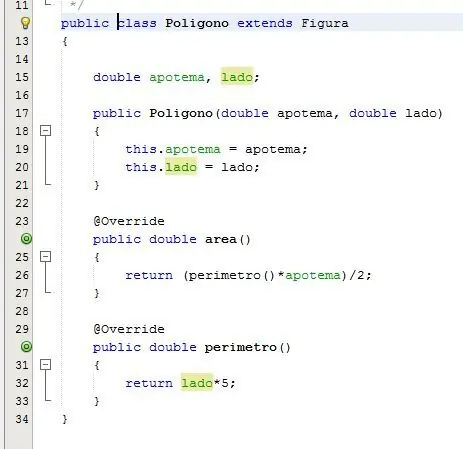Click the perimetro() call inside area method
Screen dimensions: 463x449
click(x=229, y=275)
